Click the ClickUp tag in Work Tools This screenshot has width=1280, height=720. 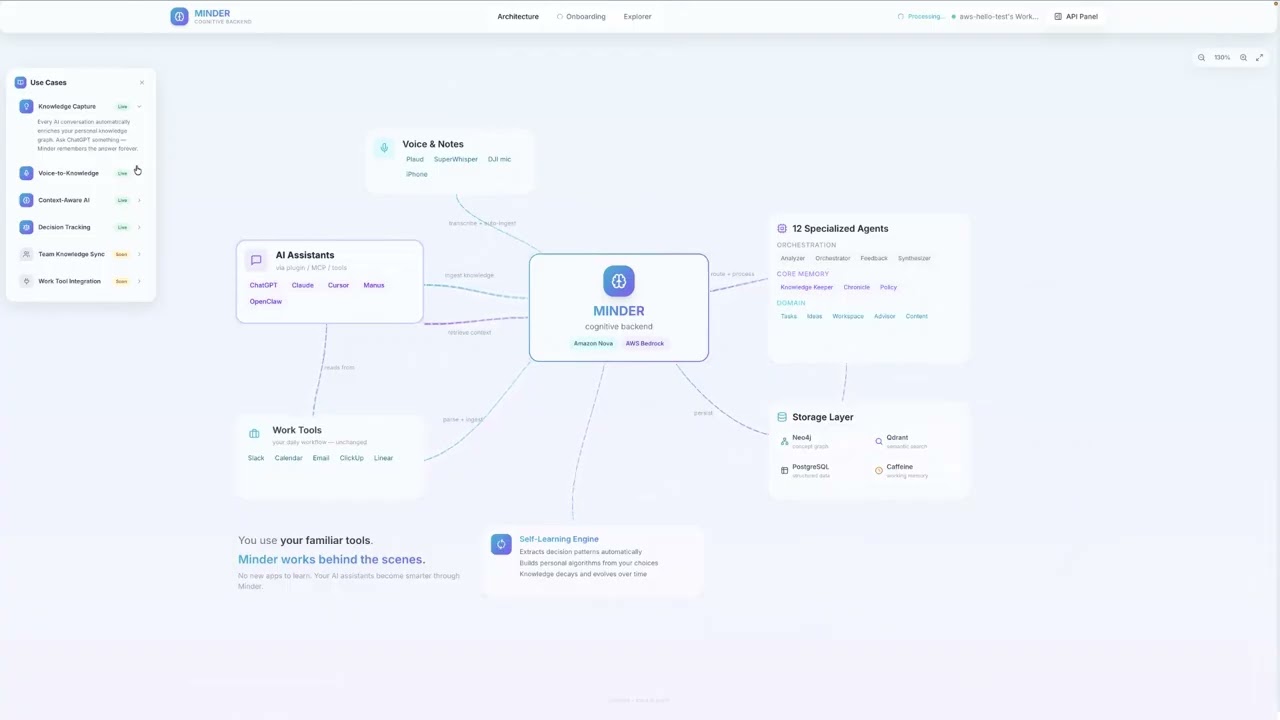(x=351, y=458)
